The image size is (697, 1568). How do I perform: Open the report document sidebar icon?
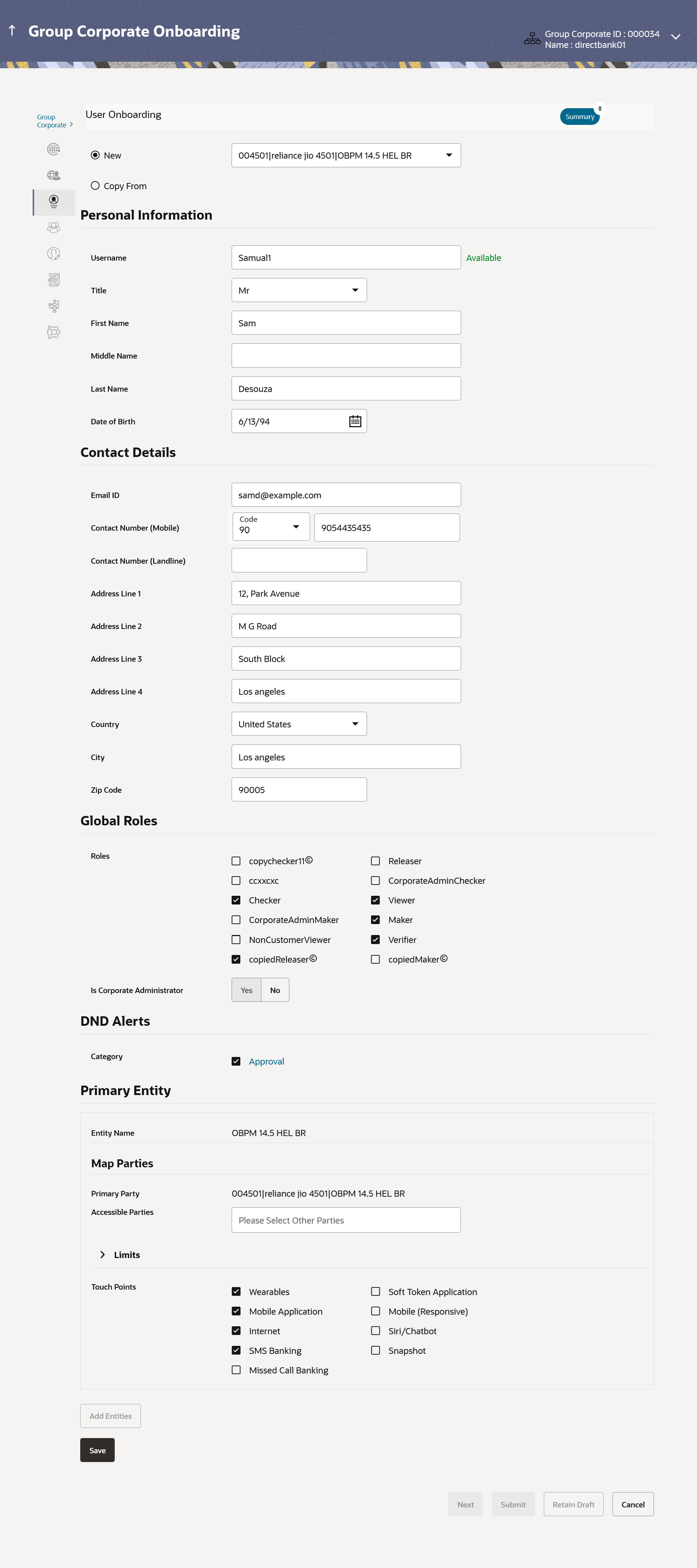(54, 280)
